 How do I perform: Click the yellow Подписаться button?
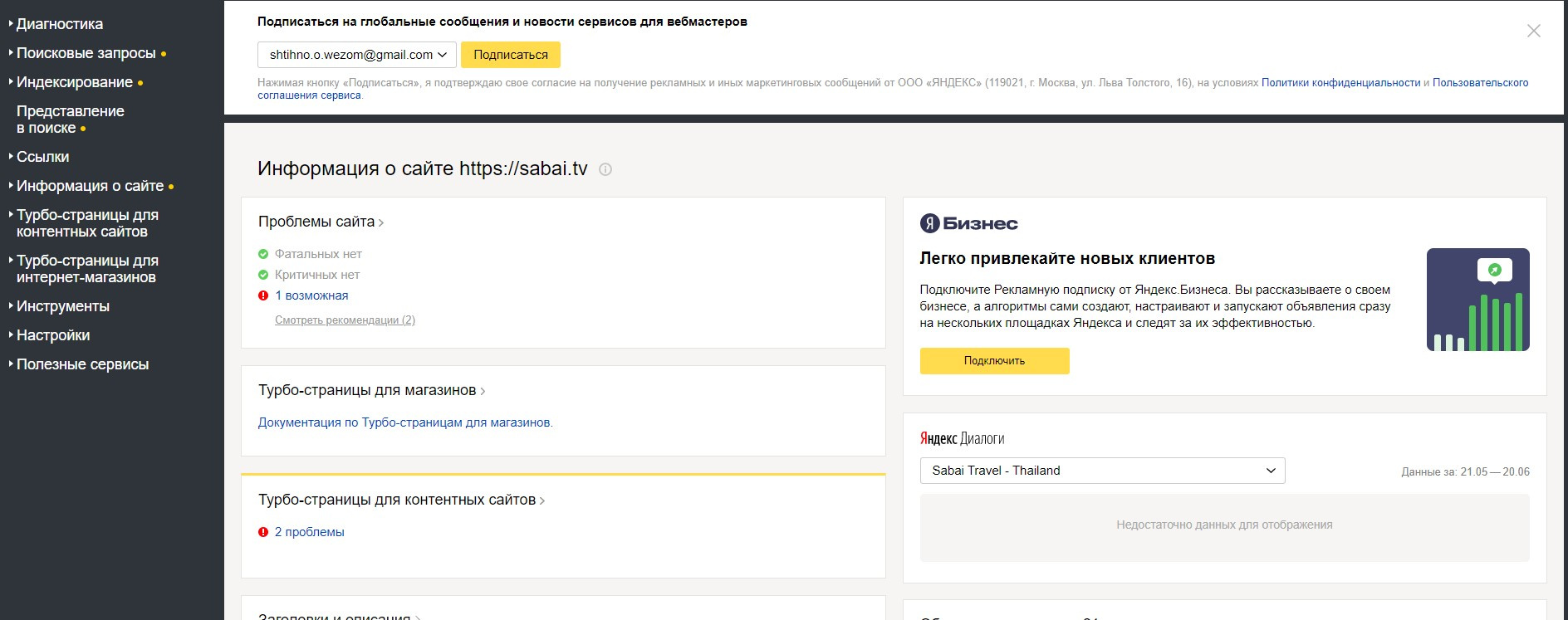[511, 55]
